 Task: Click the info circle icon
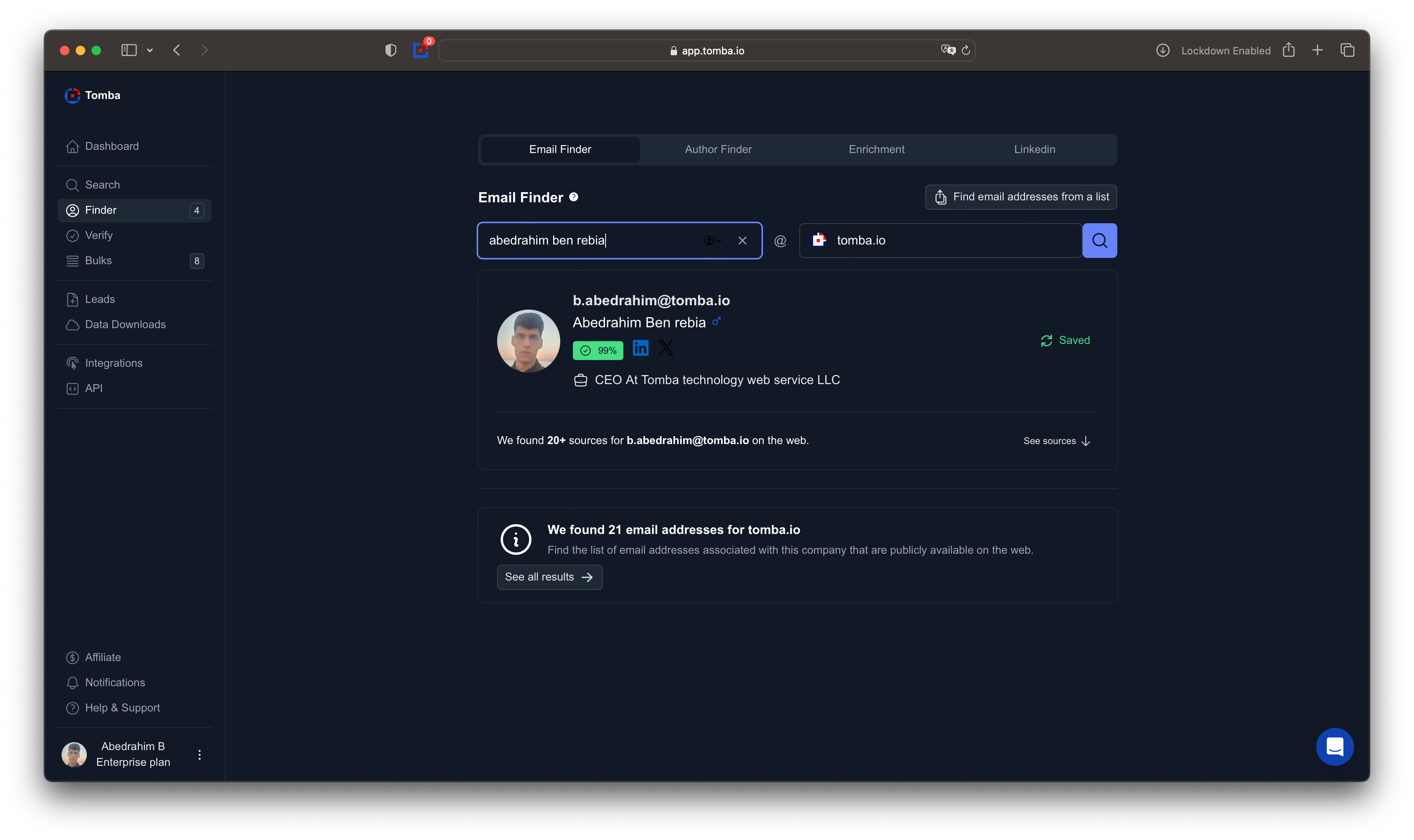(515, 539)
